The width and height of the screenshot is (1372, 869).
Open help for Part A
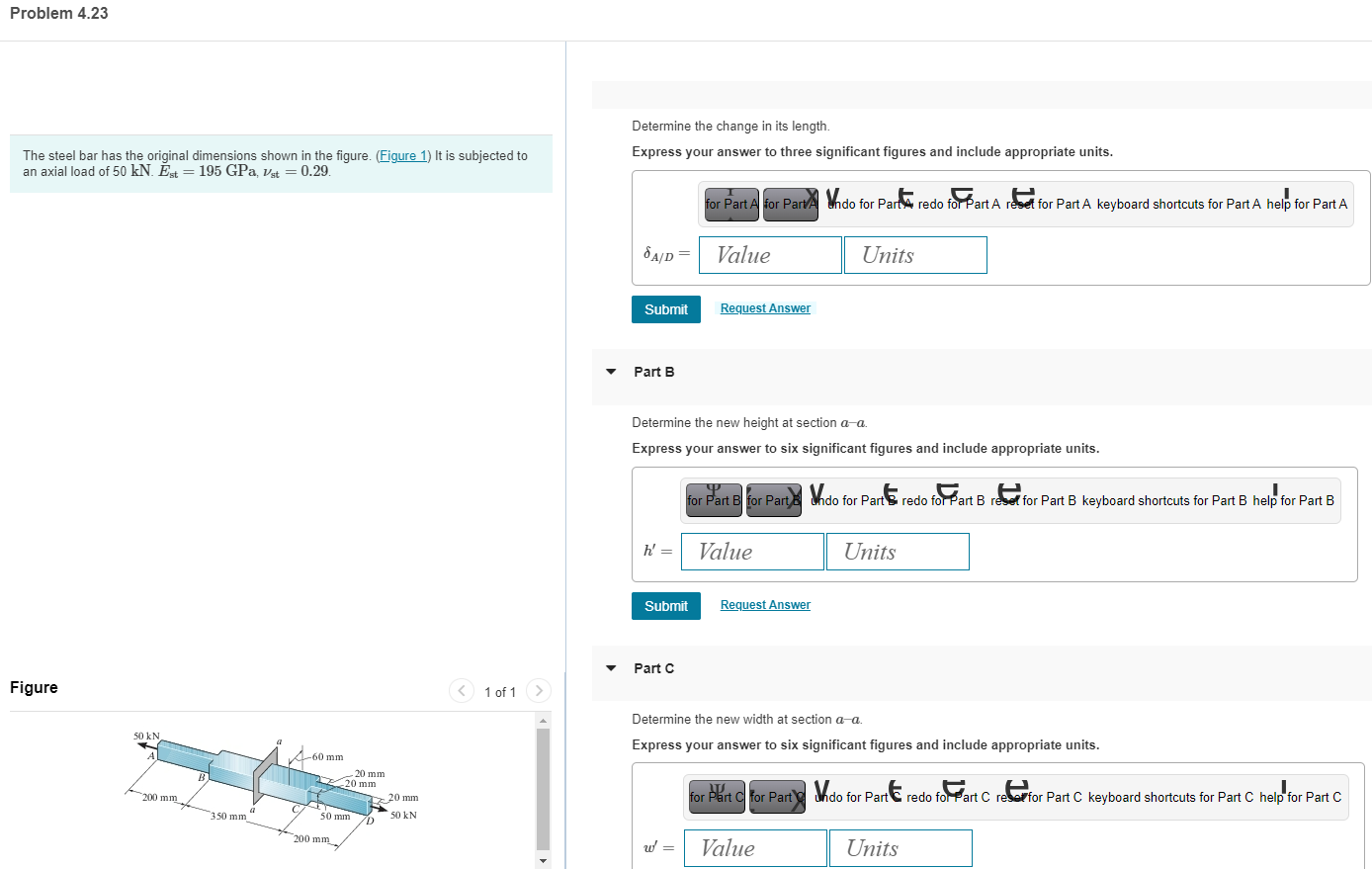click(x=1307, y=205)
